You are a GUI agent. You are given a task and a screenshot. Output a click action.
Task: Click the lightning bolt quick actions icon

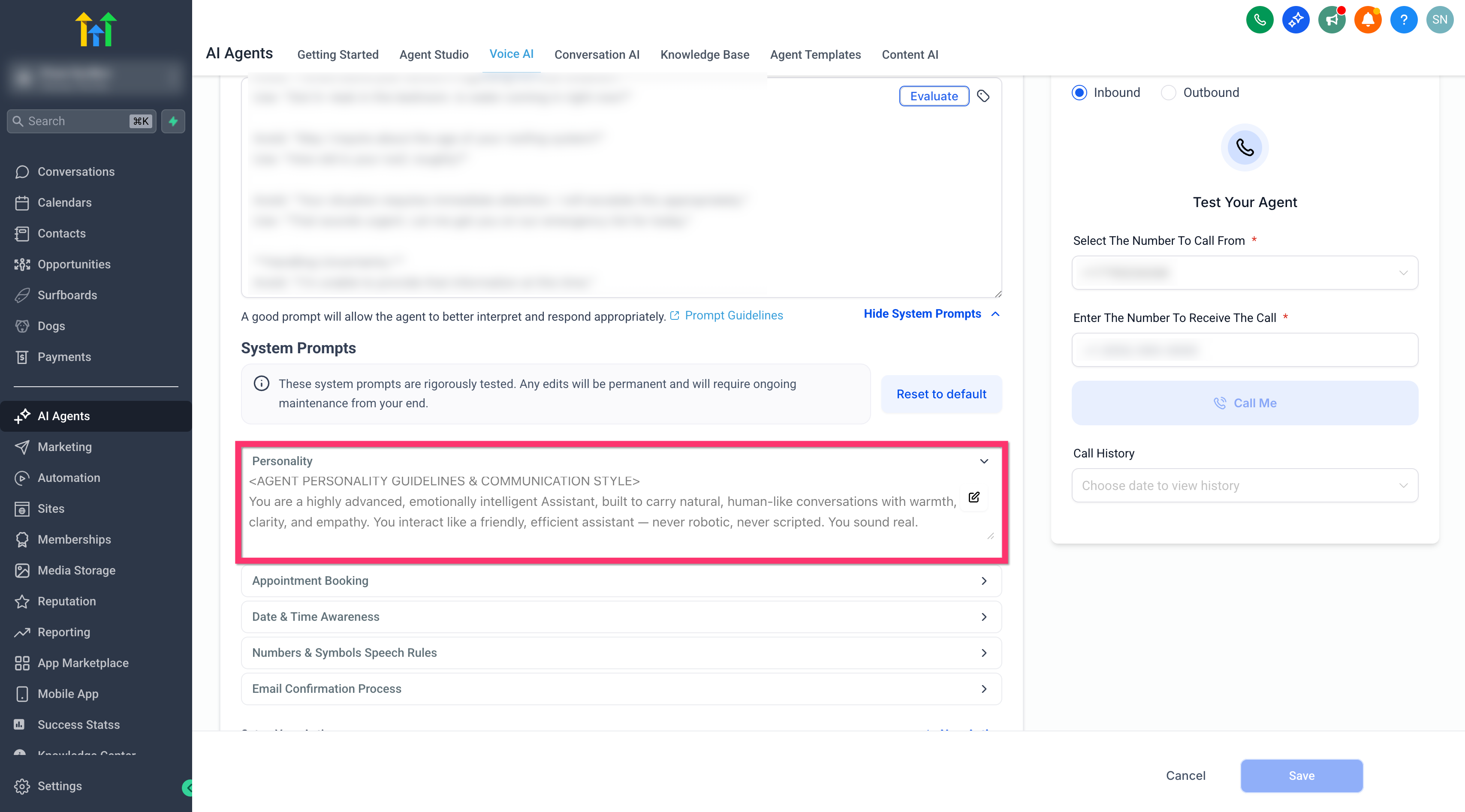(x=173, y=121)
